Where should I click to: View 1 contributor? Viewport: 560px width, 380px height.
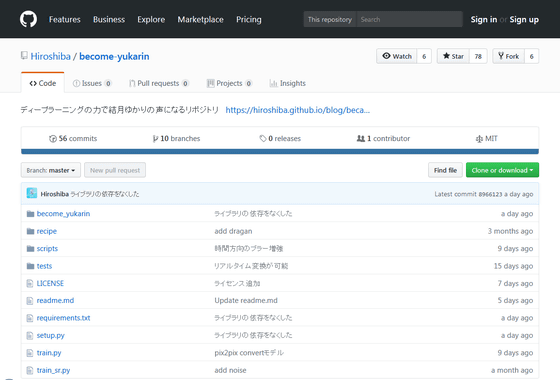pos(383,139)
